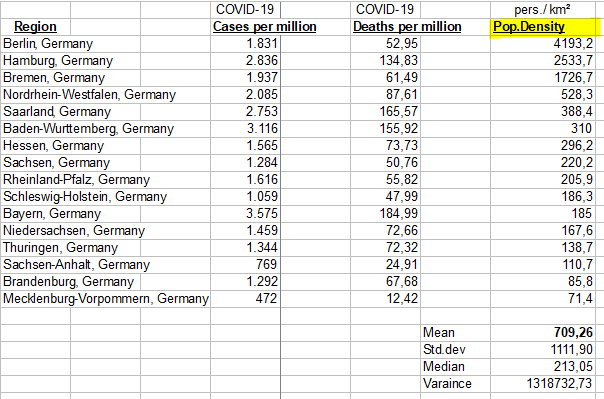Select the Region header cell
Screen dimensions: 604x399
(35, 27)
